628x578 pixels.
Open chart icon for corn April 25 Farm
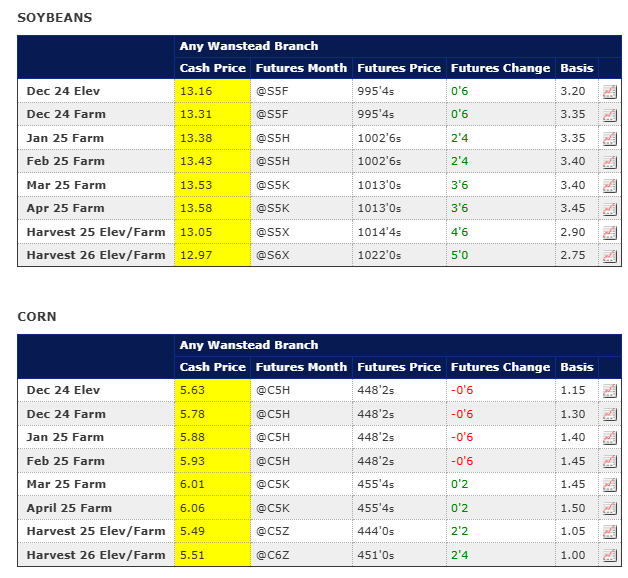pos(609,508)
